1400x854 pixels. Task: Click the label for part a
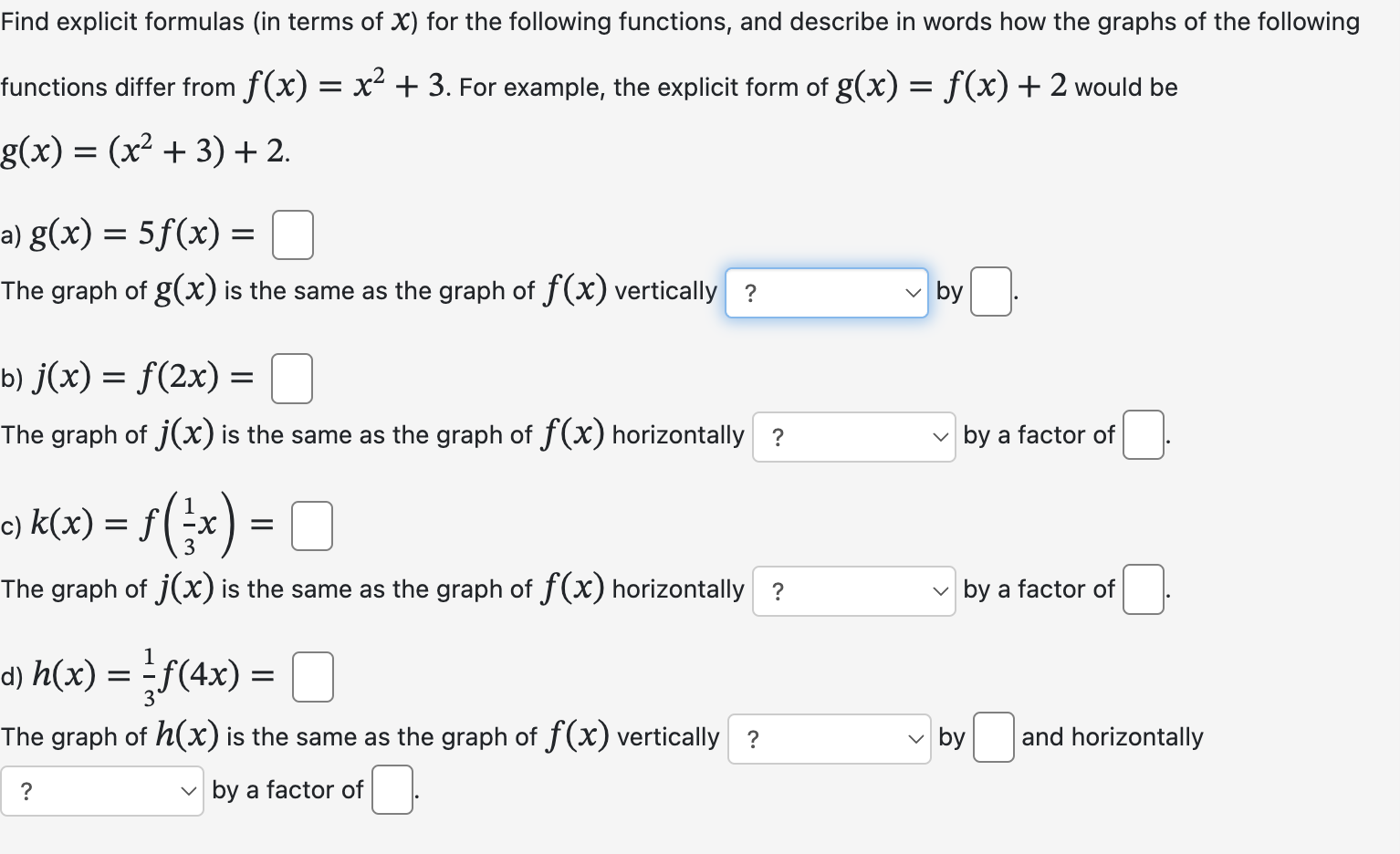[x=11, y=235]
